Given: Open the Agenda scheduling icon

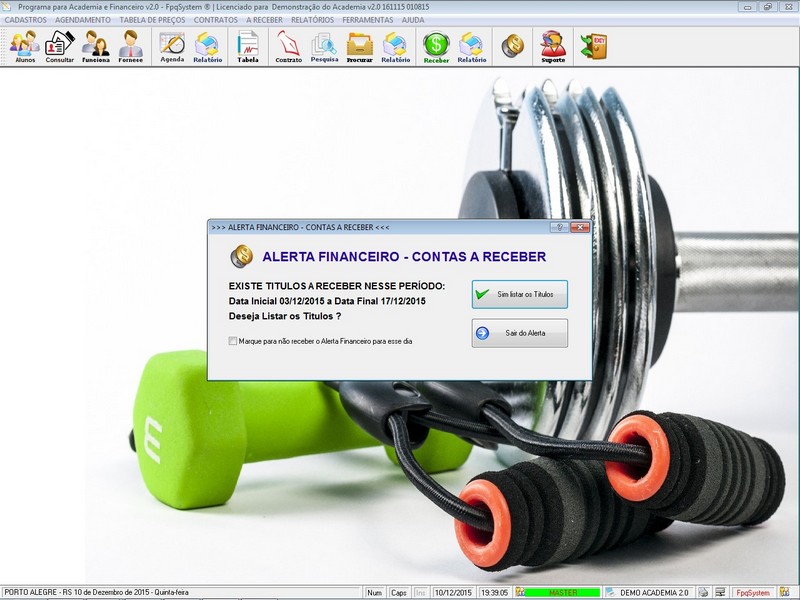Looking at the screenshot, I should (x=172, y=47).
